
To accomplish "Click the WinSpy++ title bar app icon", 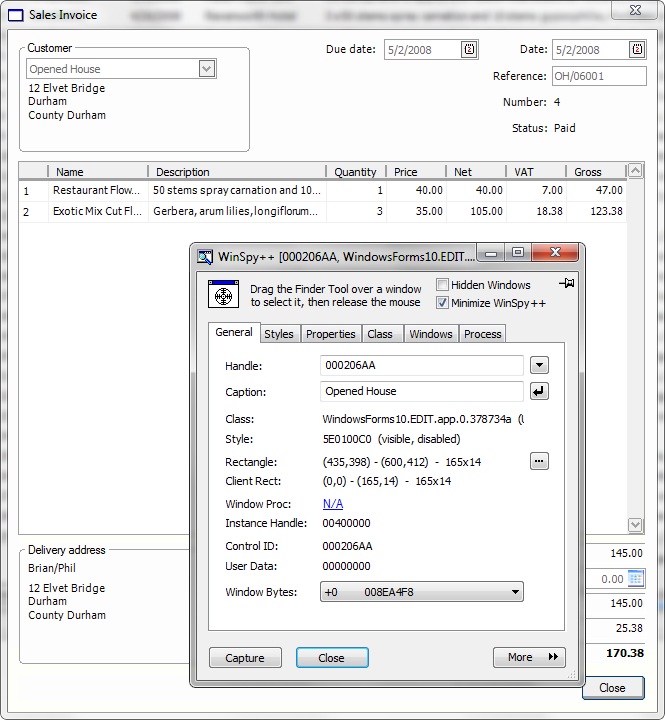I will click(x=205, y=257).
